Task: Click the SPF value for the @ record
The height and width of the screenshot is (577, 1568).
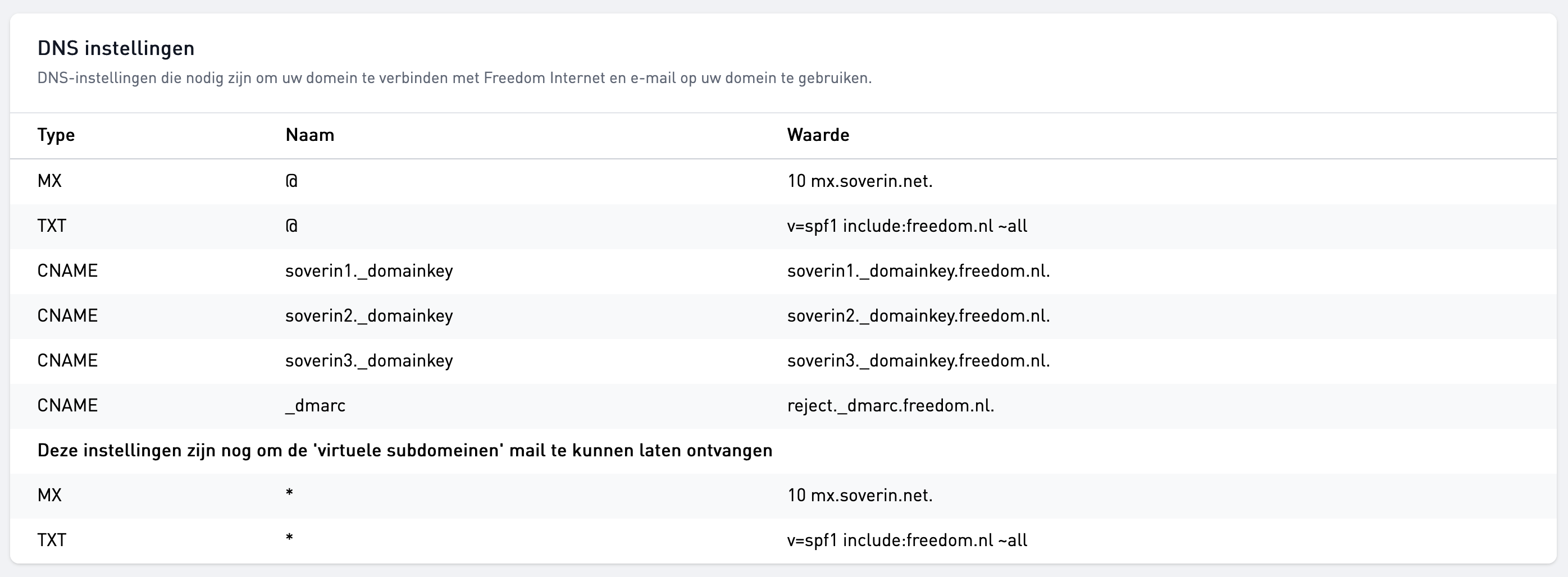Action: pyautogui.click(x=907, y=226)
